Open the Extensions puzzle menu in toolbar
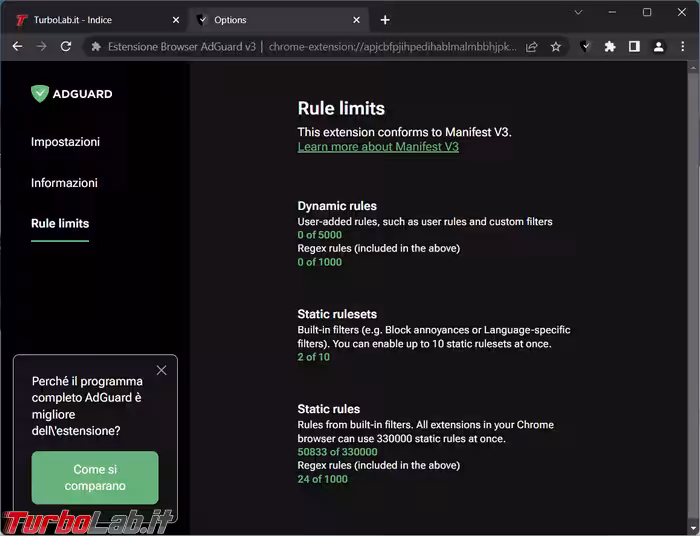700x536 pixels. click(x=610, y=46)
